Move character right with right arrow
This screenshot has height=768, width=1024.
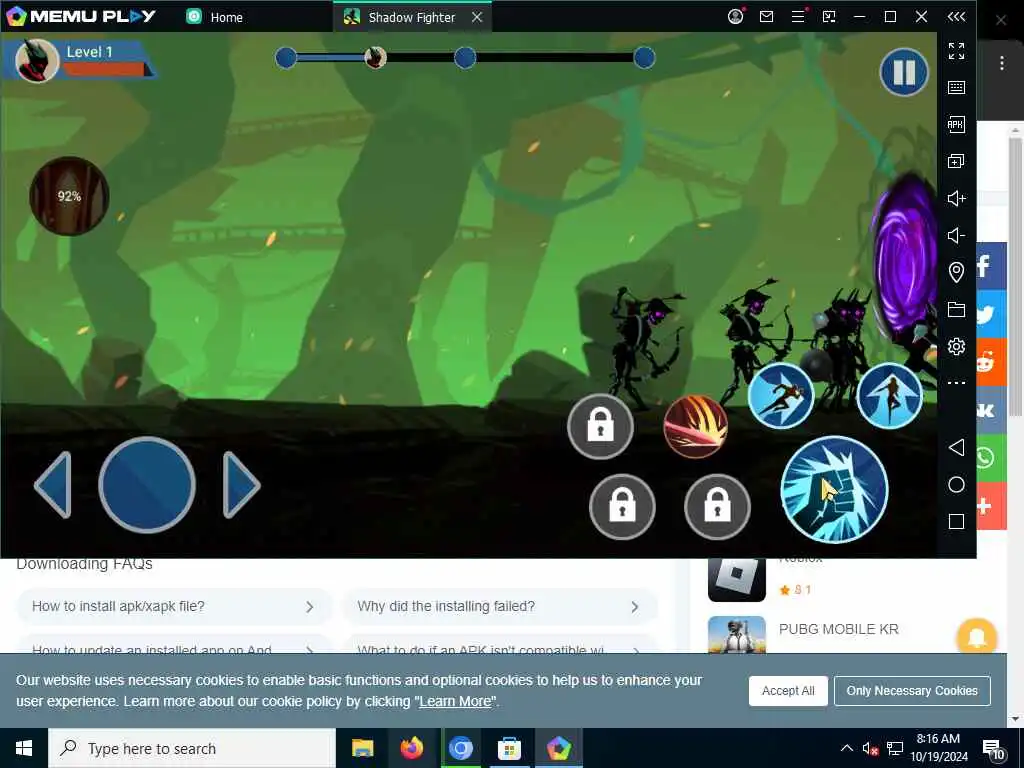pyautogui.click(x=242, y=485)
